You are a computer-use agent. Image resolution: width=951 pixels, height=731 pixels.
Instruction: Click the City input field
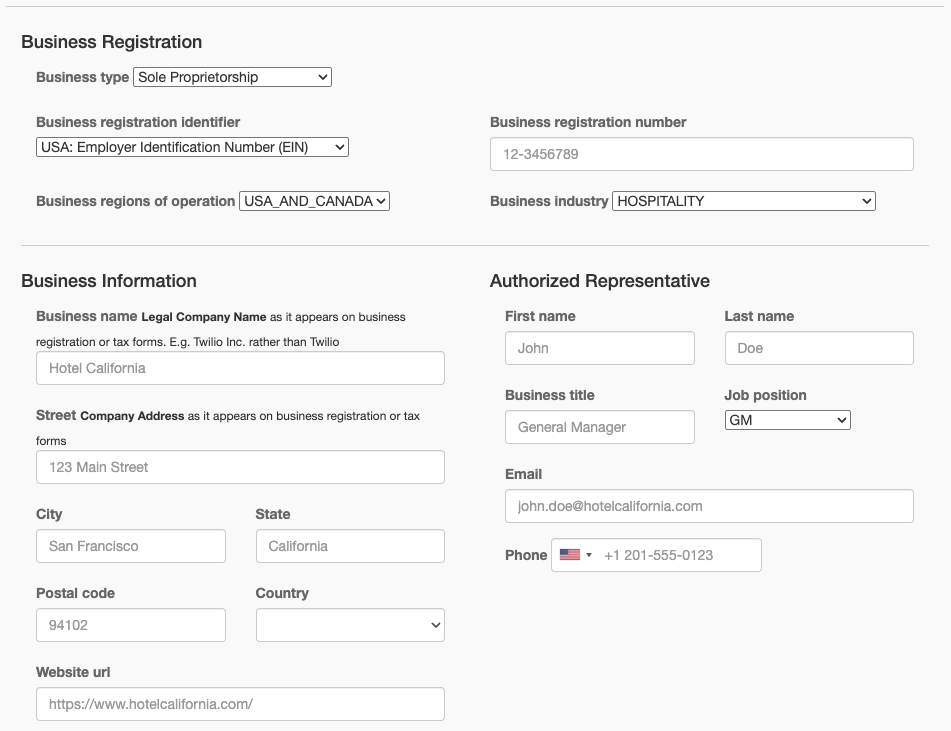point(130,546)
